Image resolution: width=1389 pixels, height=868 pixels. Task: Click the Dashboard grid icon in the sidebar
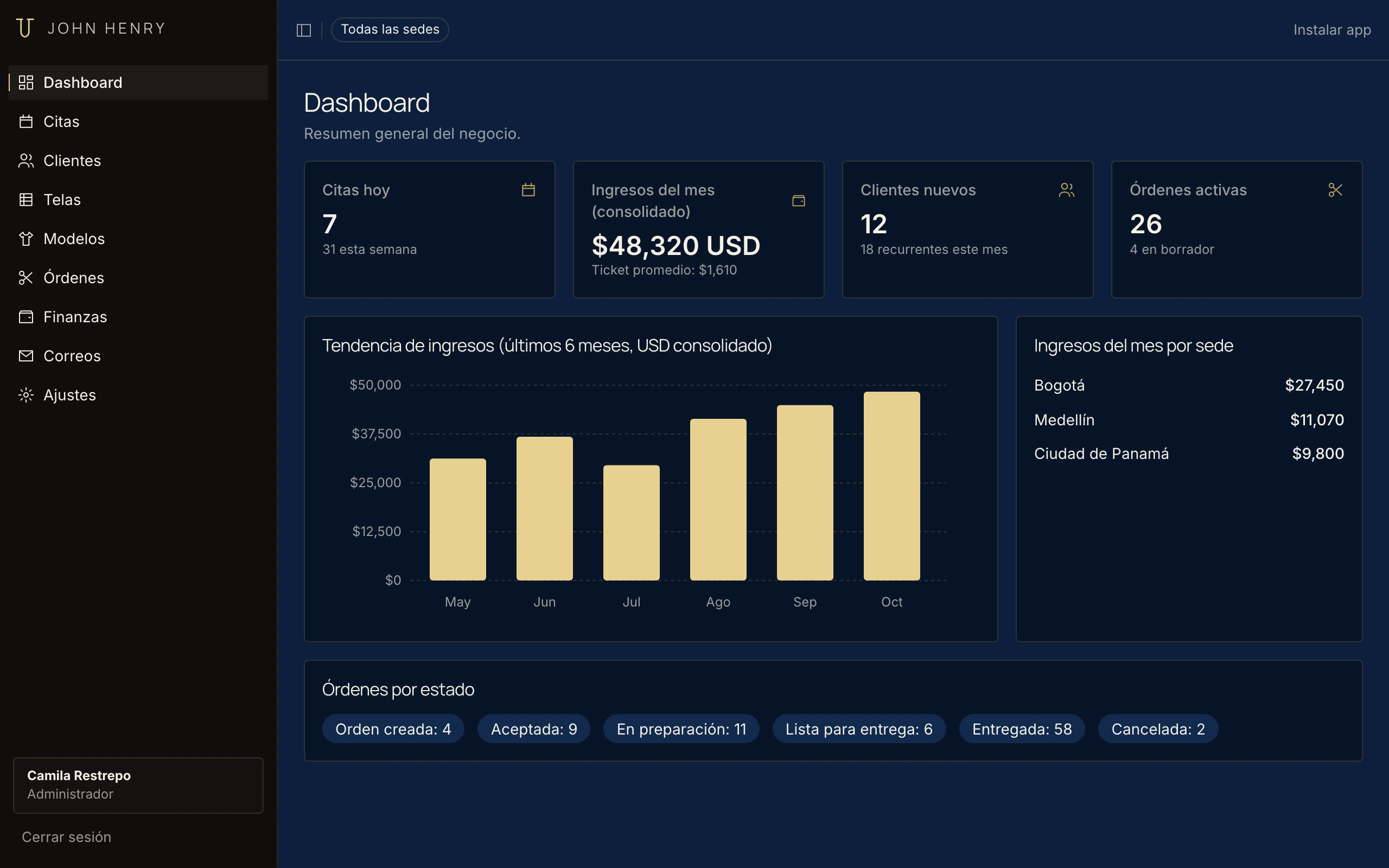click(x=26, y=82)
